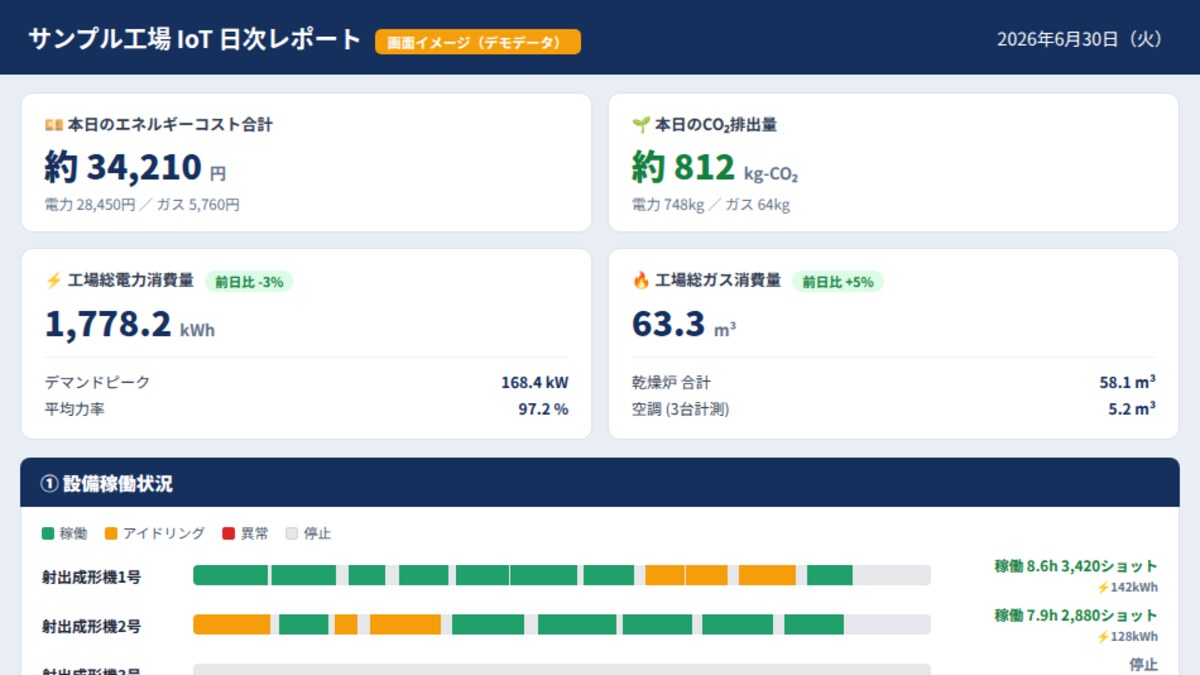This screenshot has width=1200, height=675.
Task: Click the 58.1 m³ value
Action: click(x=1128, y=383)
